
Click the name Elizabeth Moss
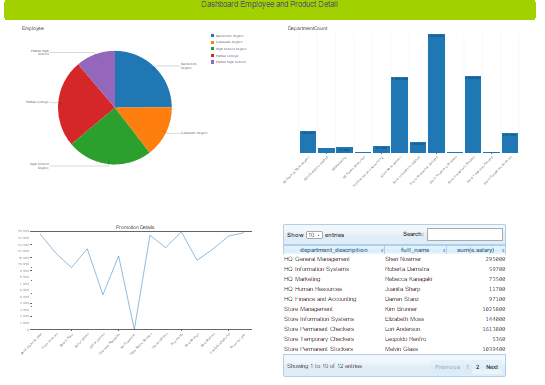click(404, 319)
